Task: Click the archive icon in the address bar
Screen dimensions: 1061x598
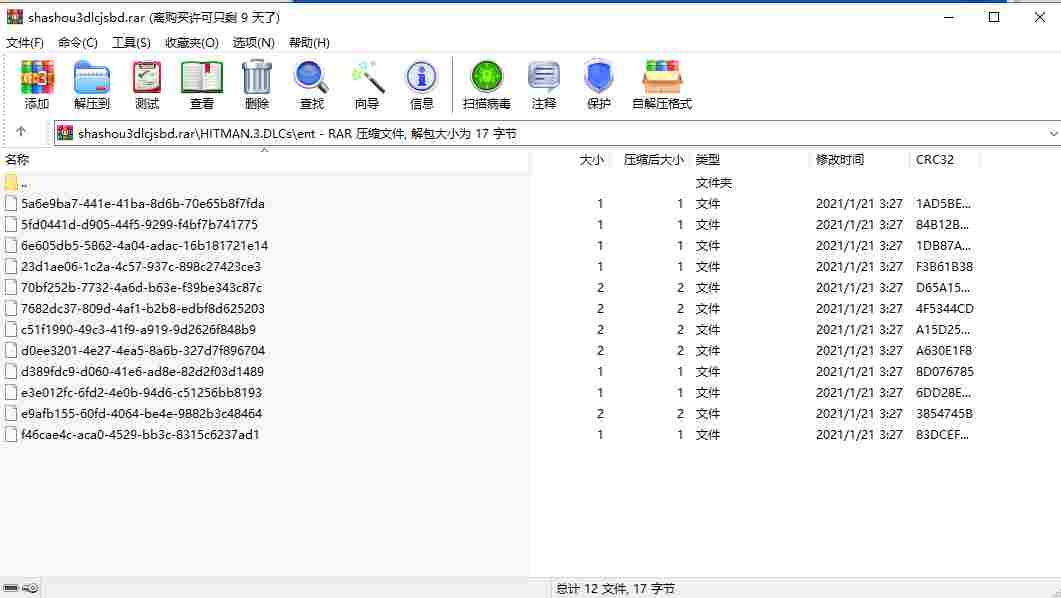Action: click(x=65, y=133)
